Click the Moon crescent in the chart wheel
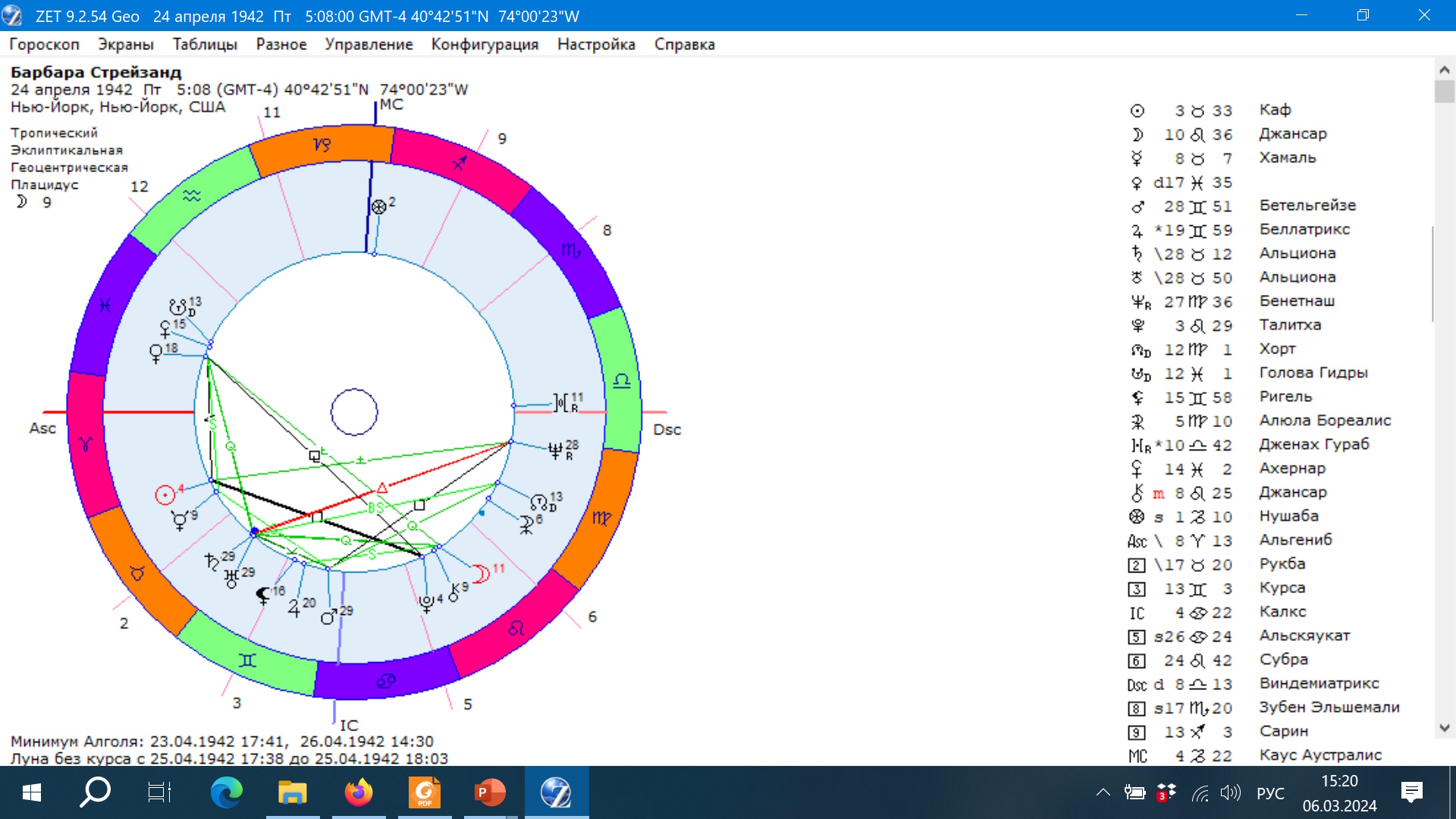 tap(481, 573)
